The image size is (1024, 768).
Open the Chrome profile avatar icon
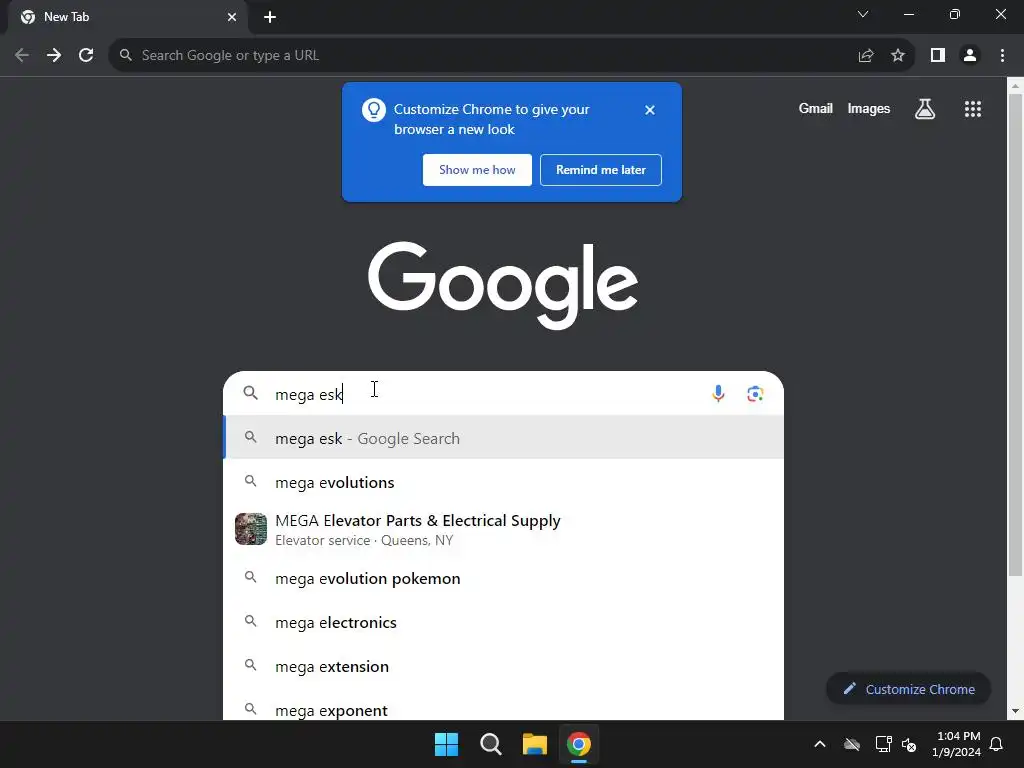pyautogui.click(x=970, y=56)
